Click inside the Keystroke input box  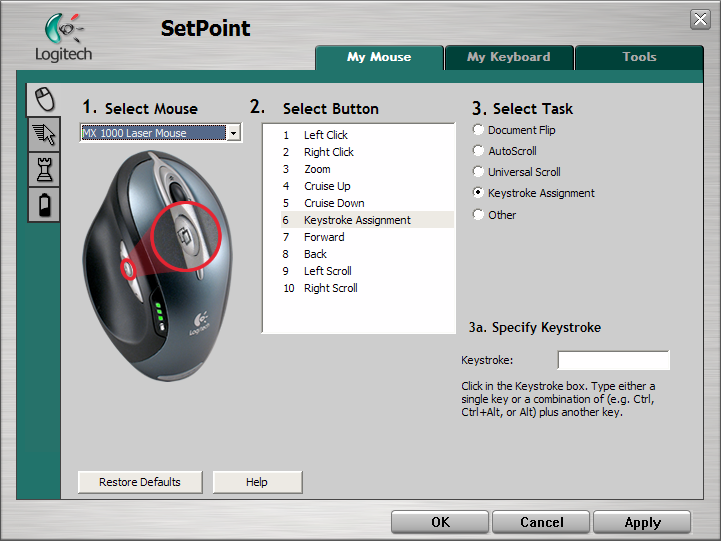click(x=613, y=360)
